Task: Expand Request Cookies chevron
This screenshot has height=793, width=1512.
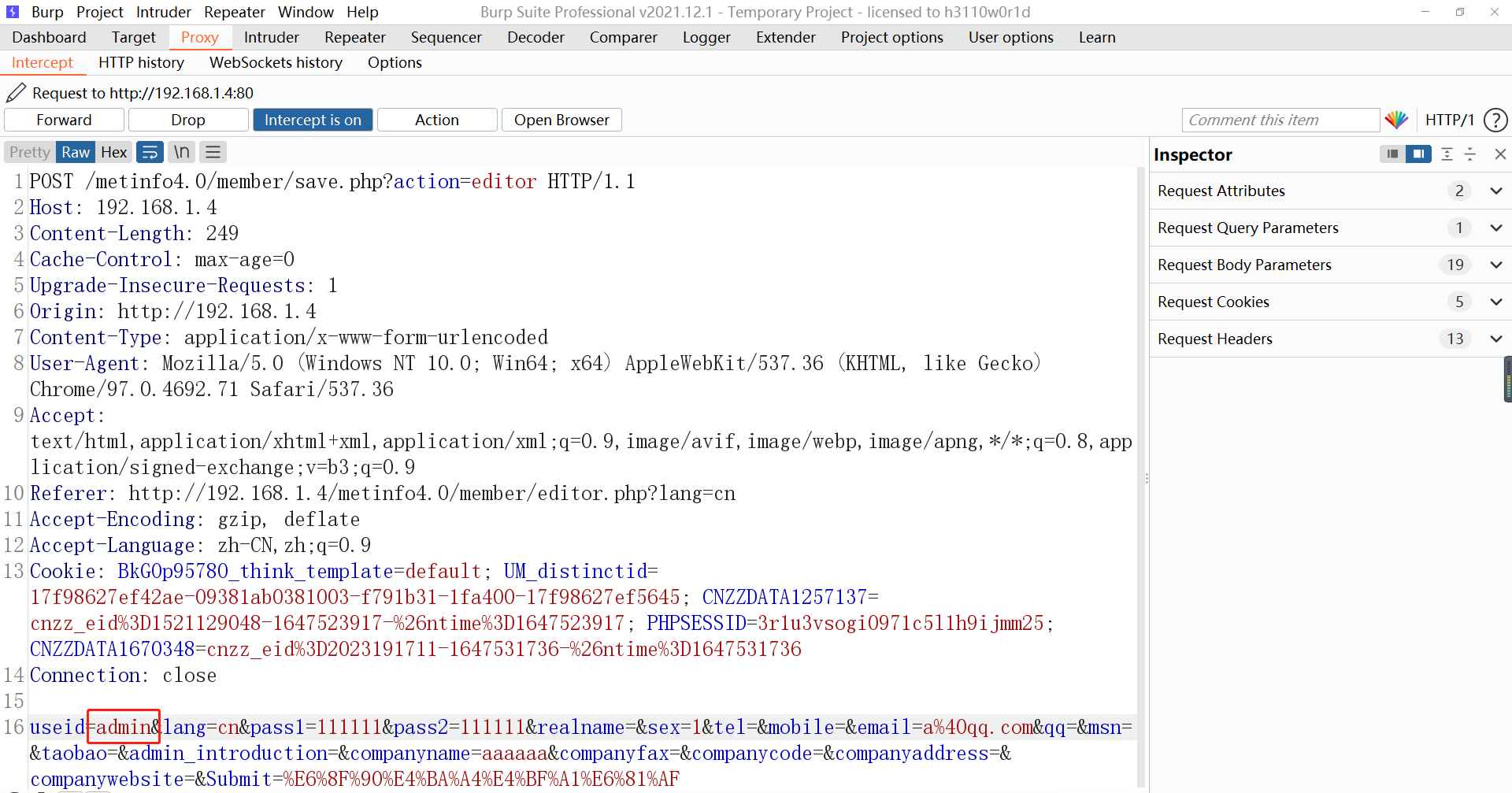Action: (x=1496, y=302)
